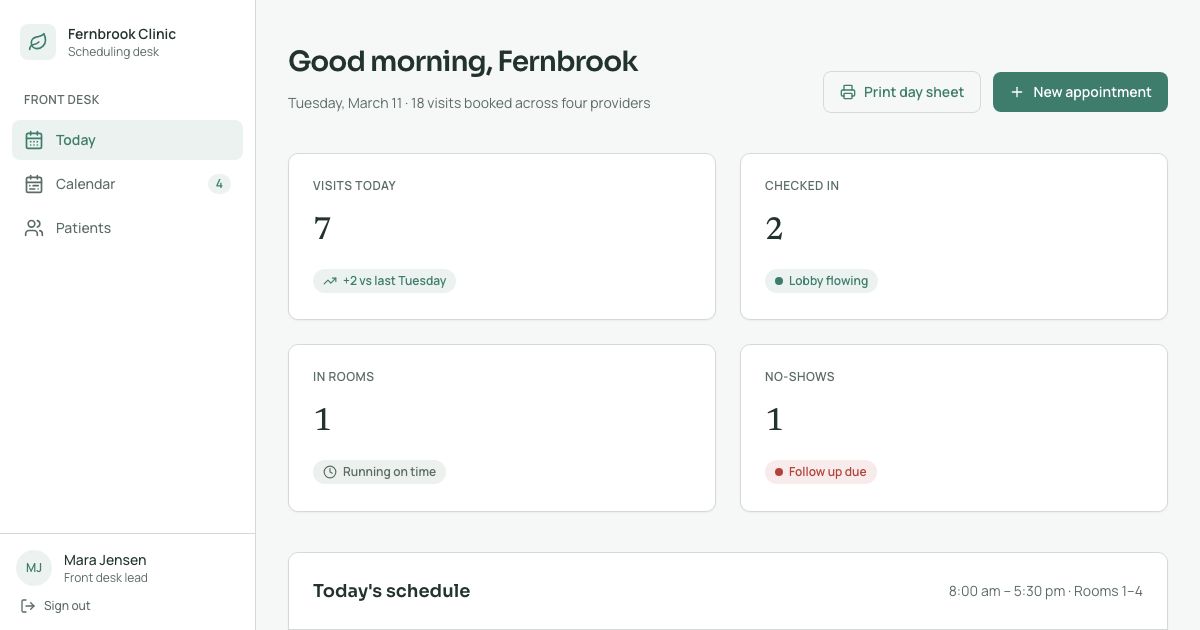Click the VISITS TODAY card label
Viewport: 1200px width, 630px height.
[x=354, y=186]
